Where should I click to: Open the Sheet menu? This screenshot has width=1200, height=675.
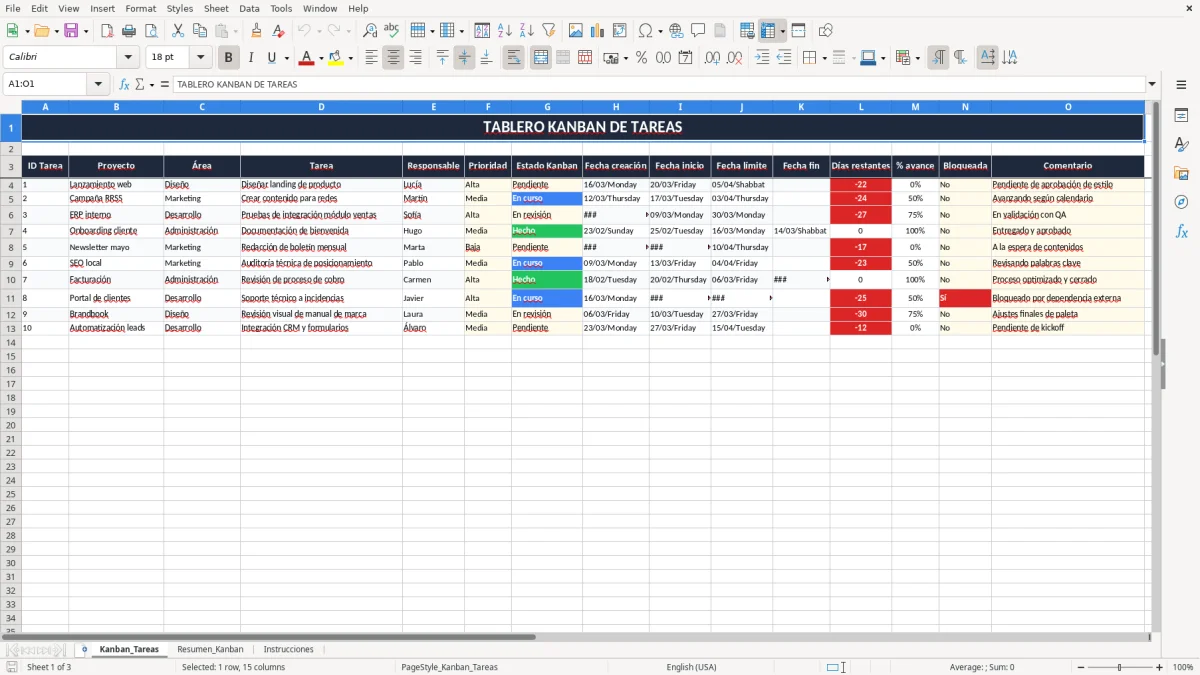pyautogui.click(x=216, y=8)
